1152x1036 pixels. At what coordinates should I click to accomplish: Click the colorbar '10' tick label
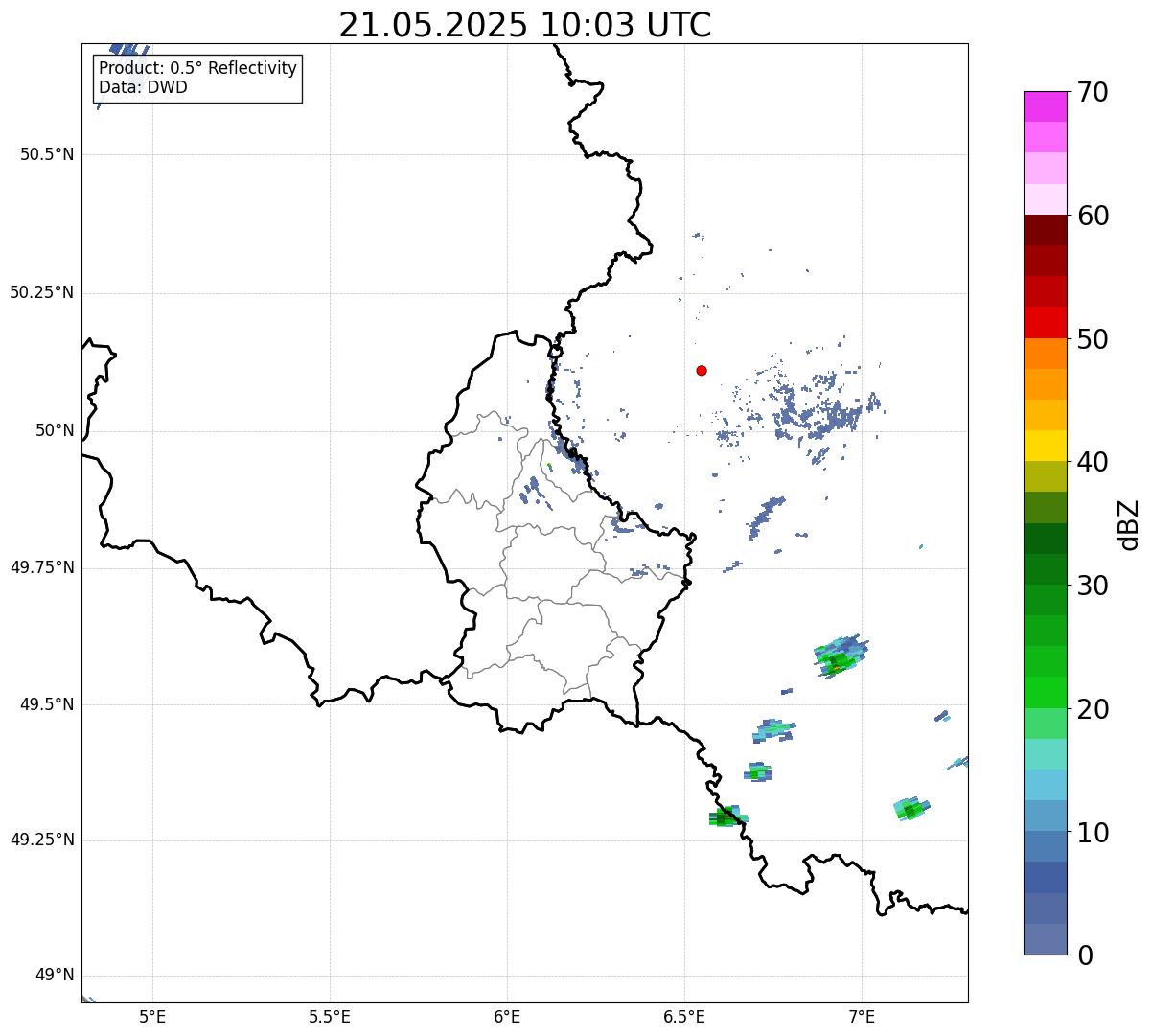click(1093, 832)
